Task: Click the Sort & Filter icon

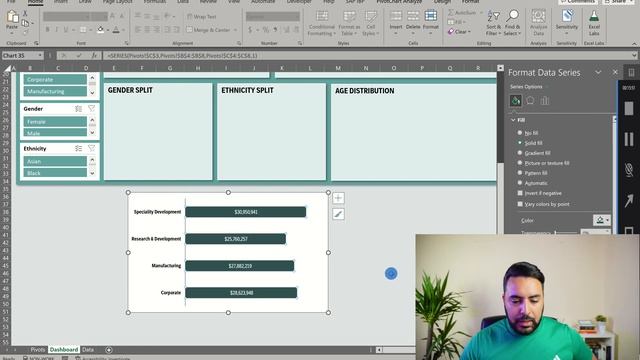Action: pyautogui.click(x=493, y=16)
